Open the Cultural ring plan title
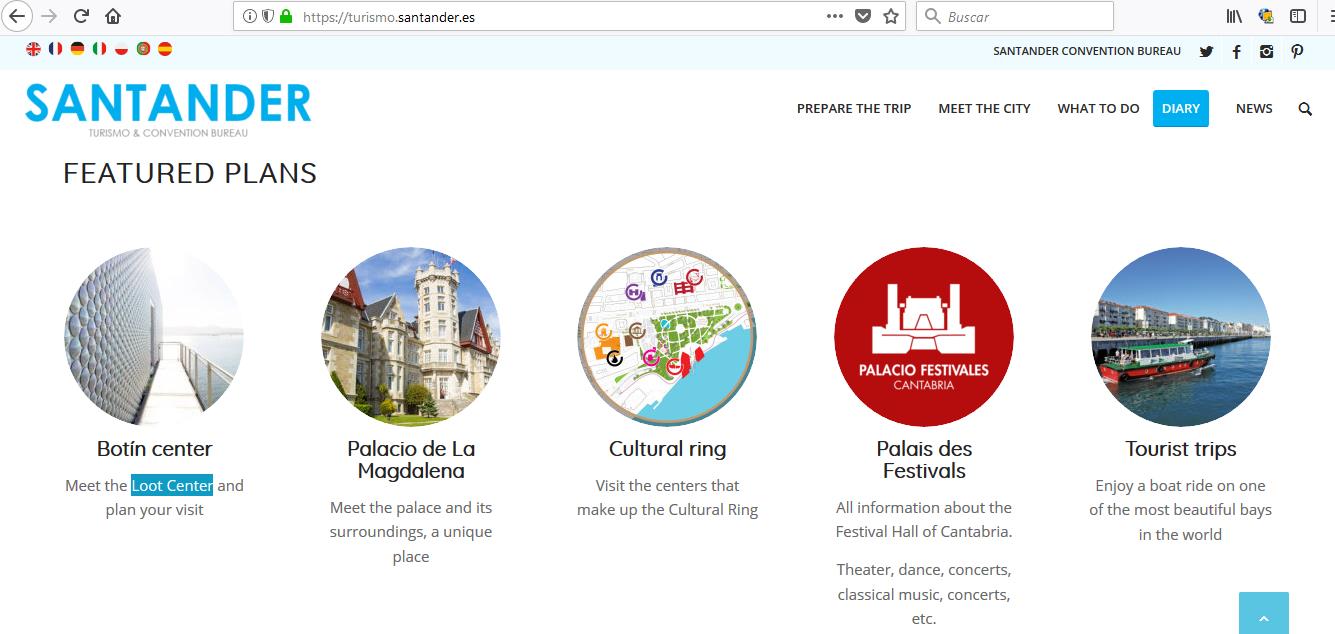Screen dimensions: 1335x634 click(x=668, y=449)
